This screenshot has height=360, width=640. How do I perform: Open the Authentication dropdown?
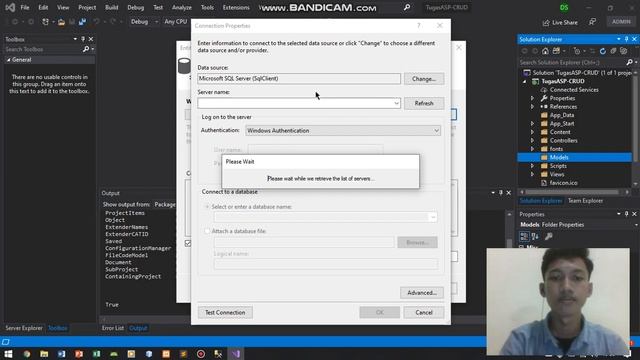[x=436, y=131]
